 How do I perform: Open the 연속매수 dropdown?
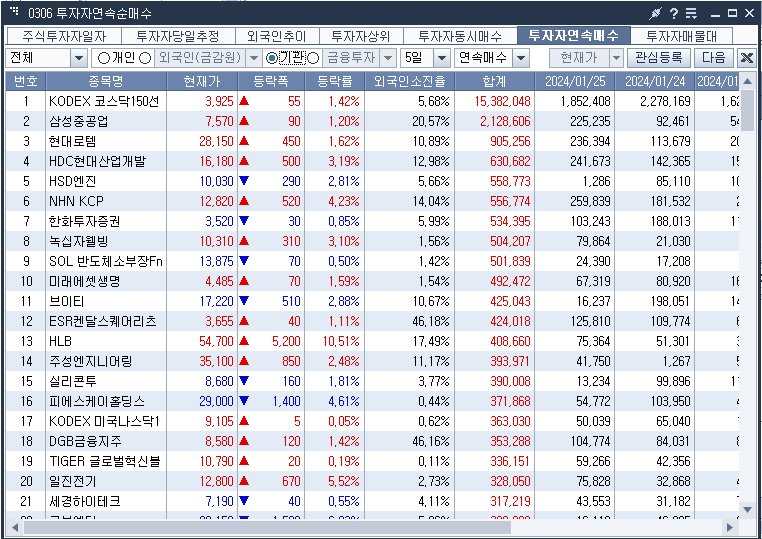520,58
